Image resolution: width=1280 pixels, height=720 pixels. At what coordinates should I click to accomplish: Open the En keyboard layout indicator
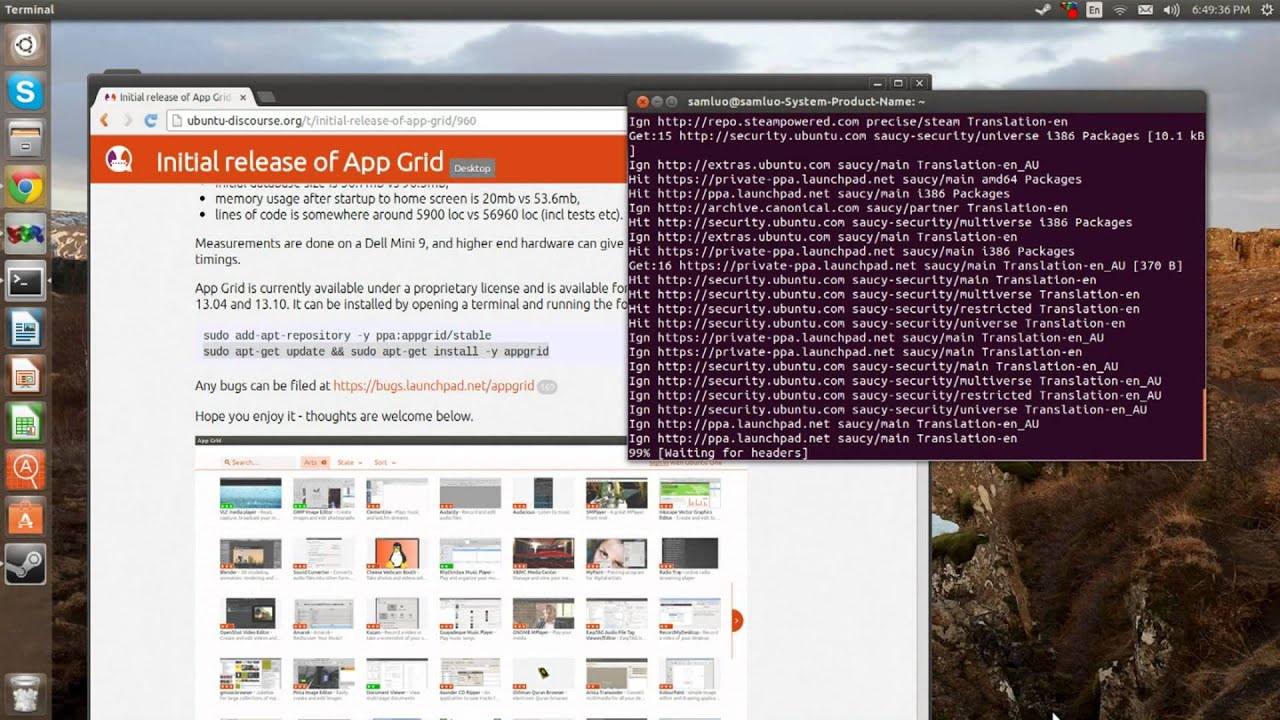pyautogui.click(x=1095, y=10)
